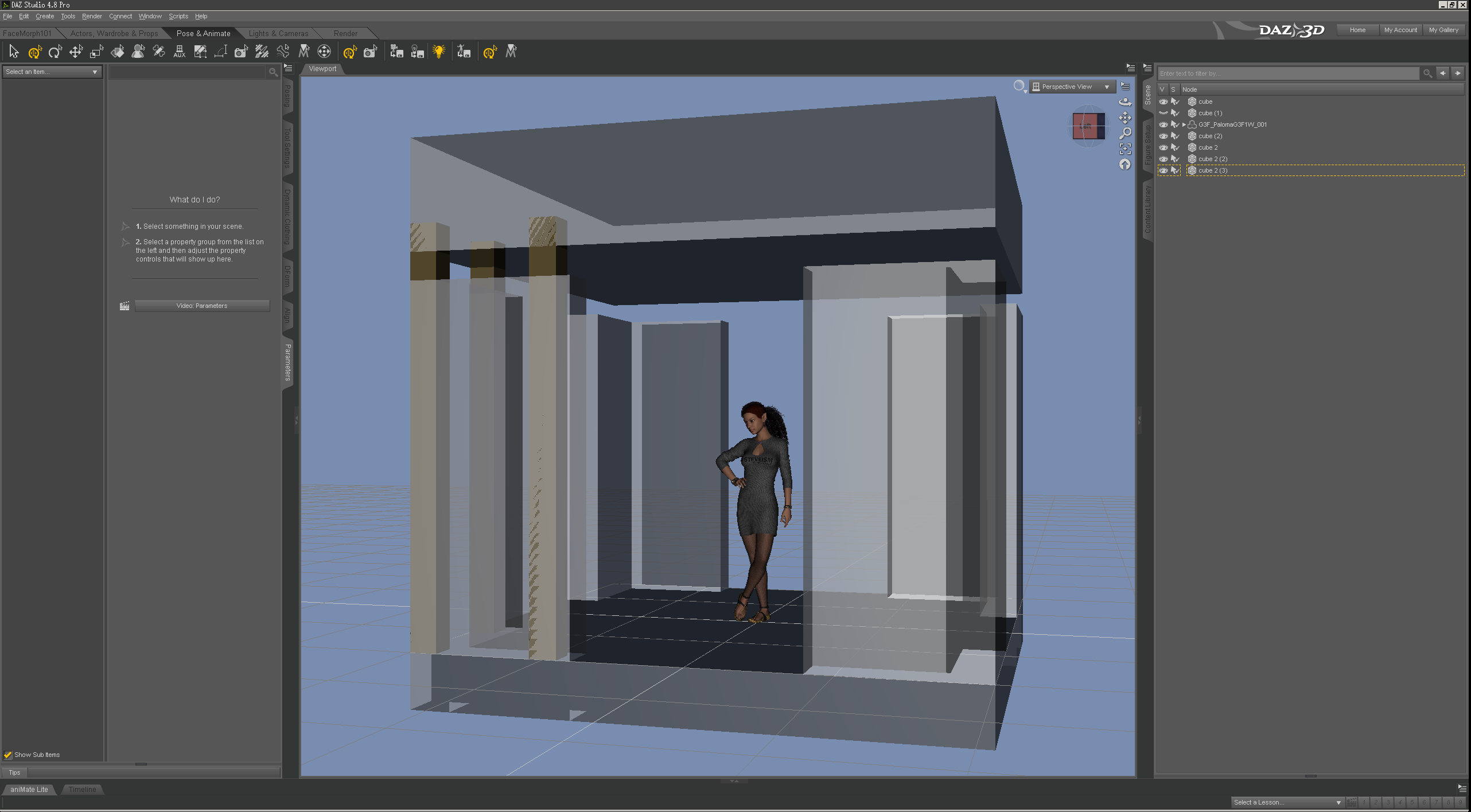Select the Rotate tool in toolbar
Image resolution: width=1471 pixels, height=812 pixels.
[x=55, y=52]
